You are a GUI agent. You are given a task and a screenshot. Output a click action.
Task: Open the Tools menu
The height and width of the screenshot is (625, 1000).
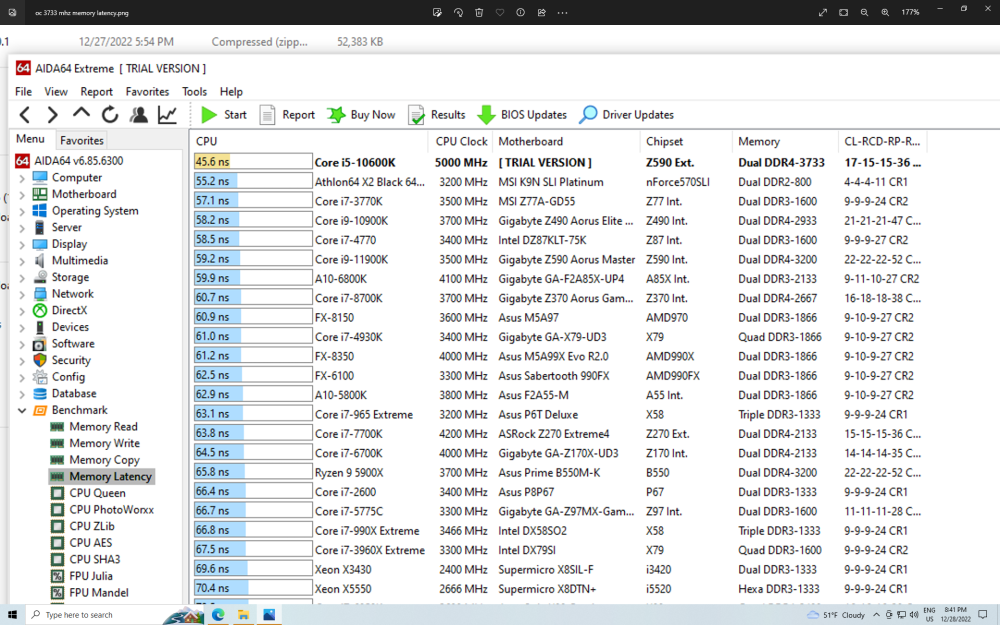click(x=194, y=91)
